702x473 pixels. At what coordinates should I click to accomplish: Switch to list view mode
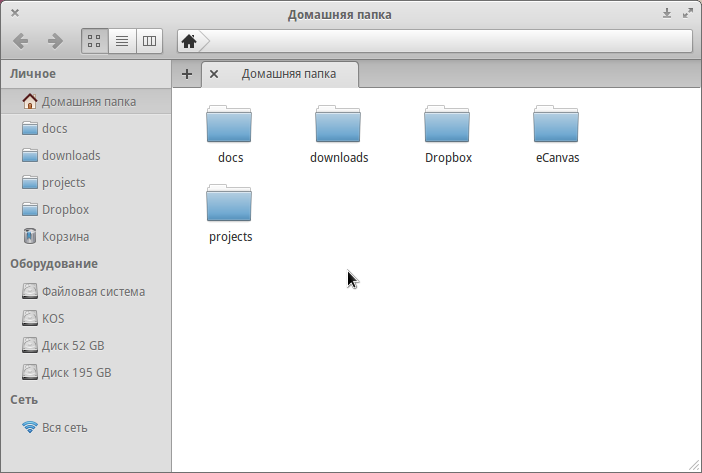point(122,41)
